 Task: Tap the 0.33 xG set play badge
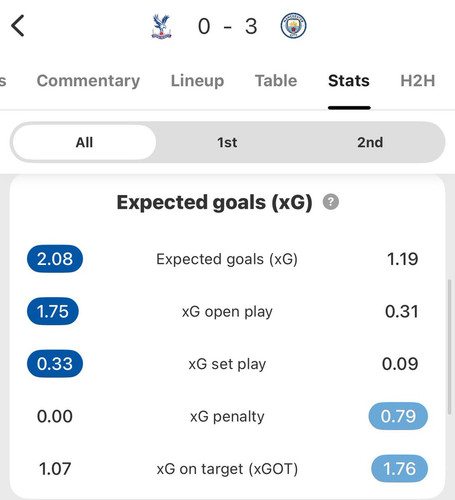click(55, 364)
